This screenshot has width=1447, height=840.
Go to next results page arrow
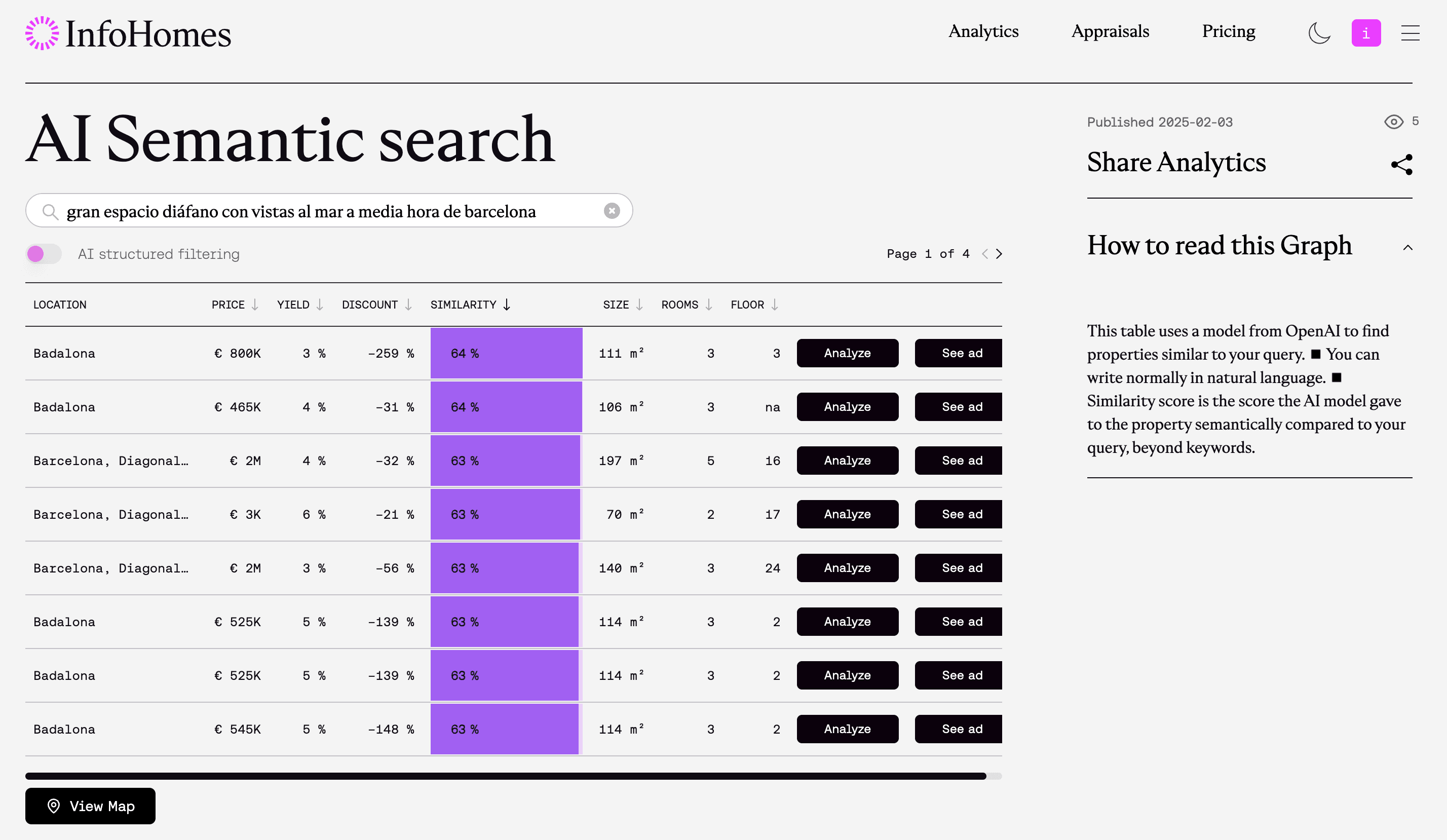[999, 254]
